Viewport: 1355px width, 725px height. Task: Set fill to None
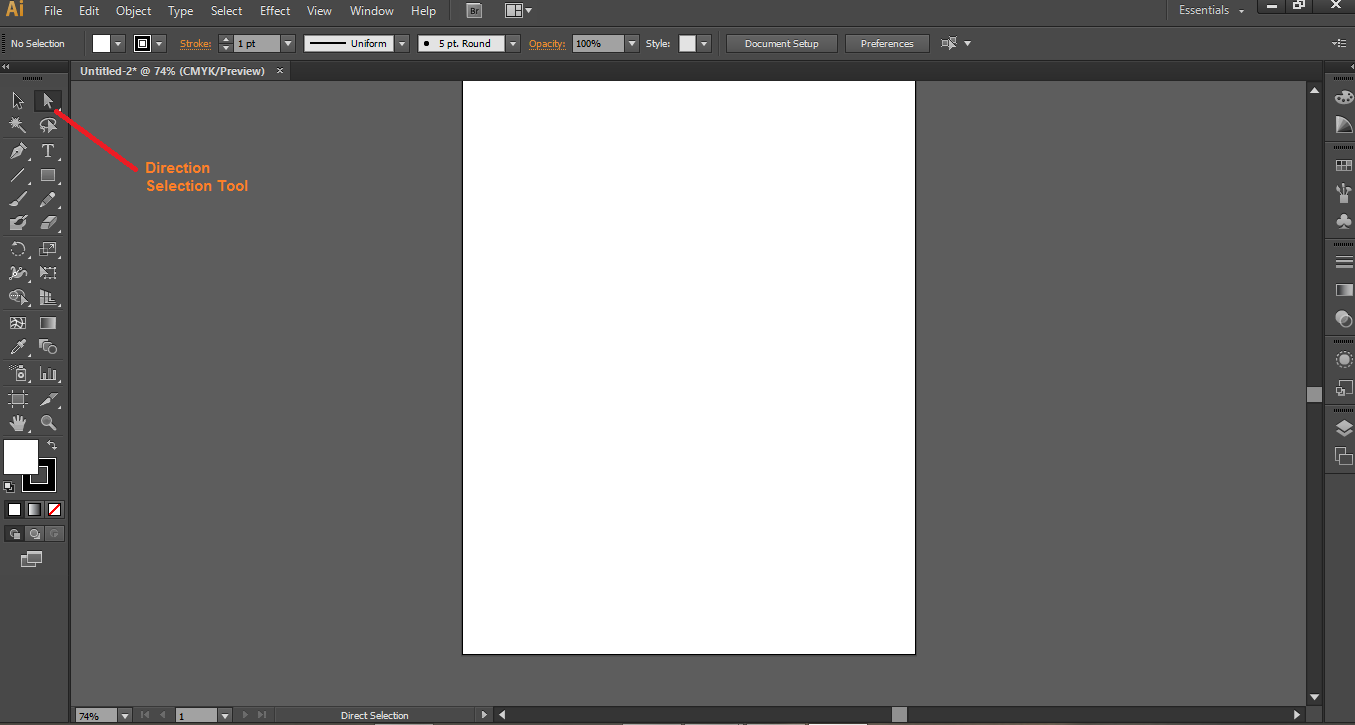pos(55,509)
